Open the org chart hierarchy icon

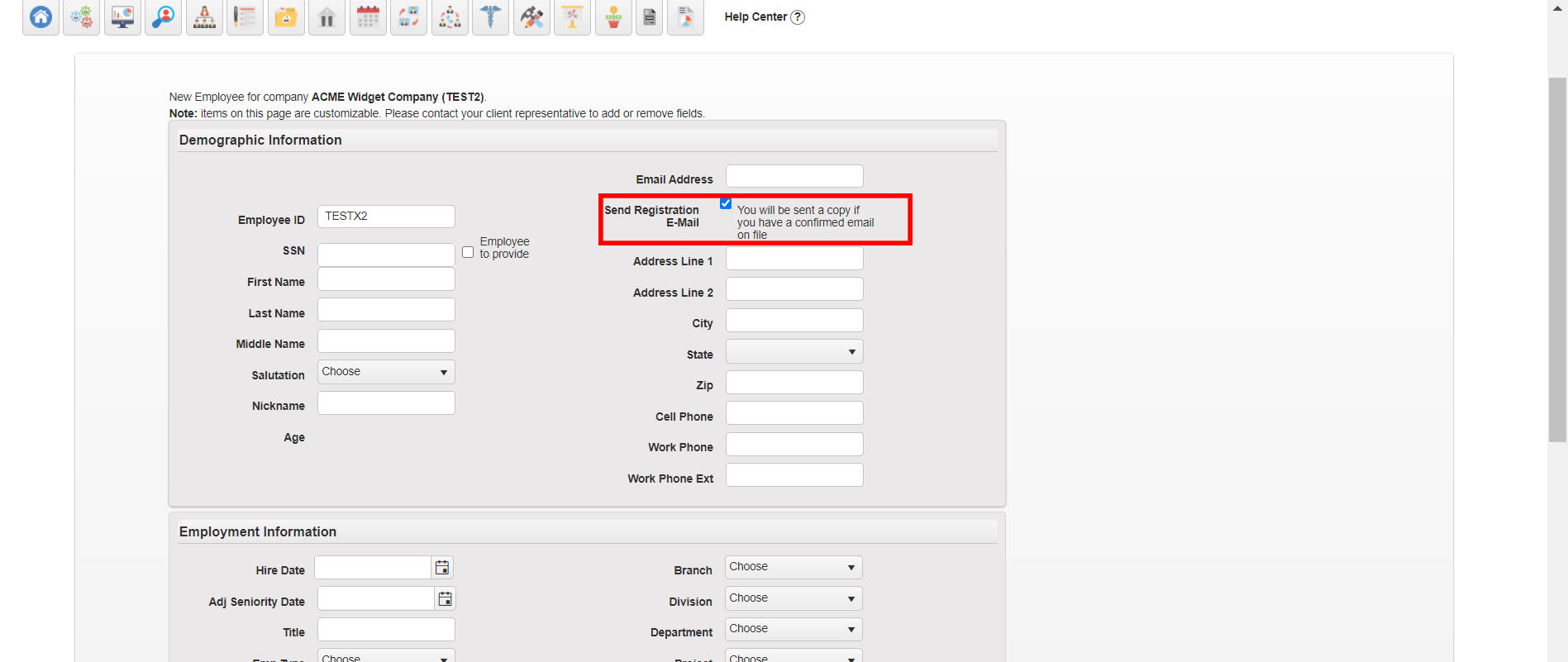click(x=204, y=17)
